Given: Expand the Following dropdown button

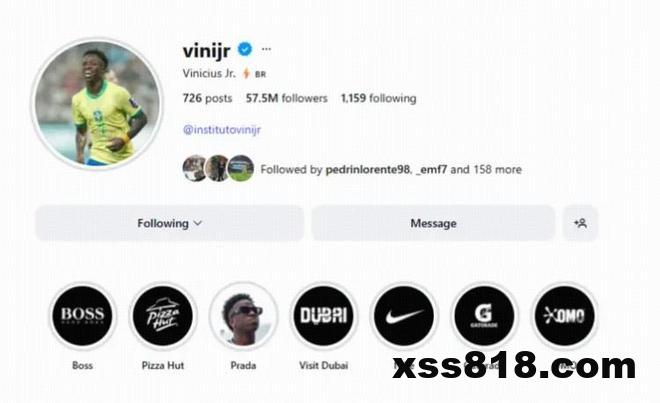Looking at the screenshot, I should 169,223.
